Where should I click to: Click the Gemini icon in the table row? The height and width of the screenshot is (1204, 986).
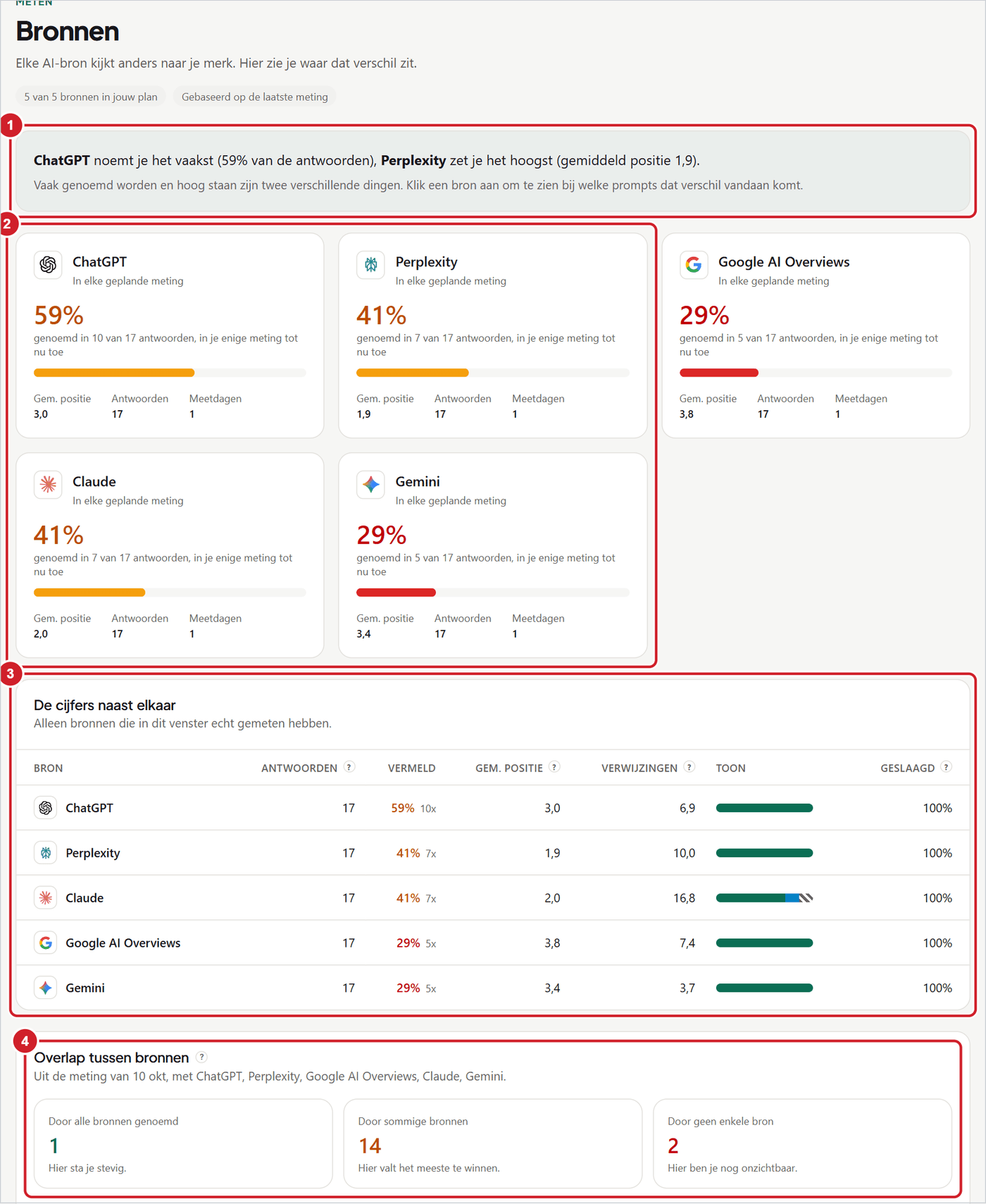(x=46, y=988)
